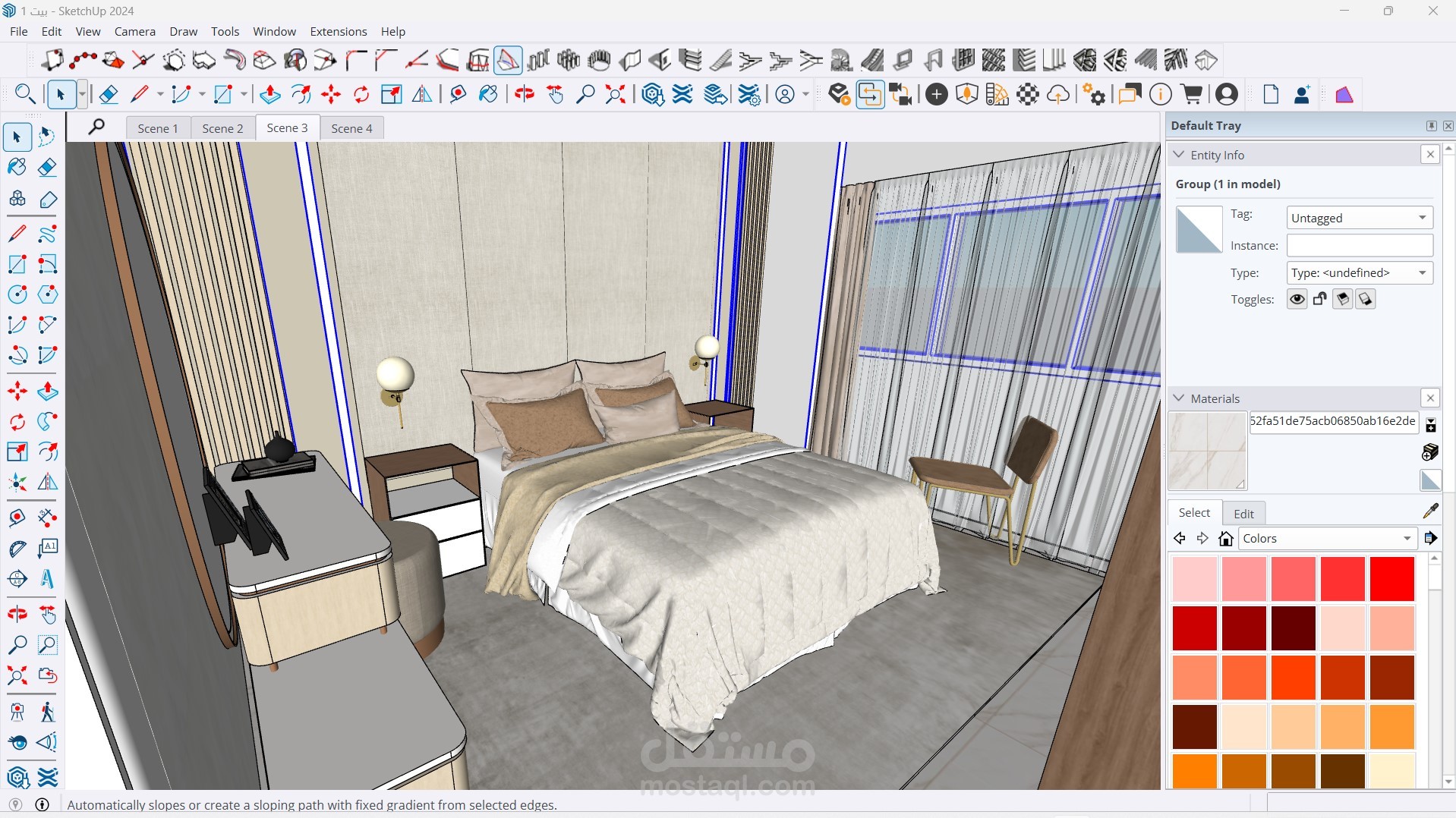Switch to the Edit tab in Materials
This screenshot has width=1456, height=818.
pos(1243,514)
